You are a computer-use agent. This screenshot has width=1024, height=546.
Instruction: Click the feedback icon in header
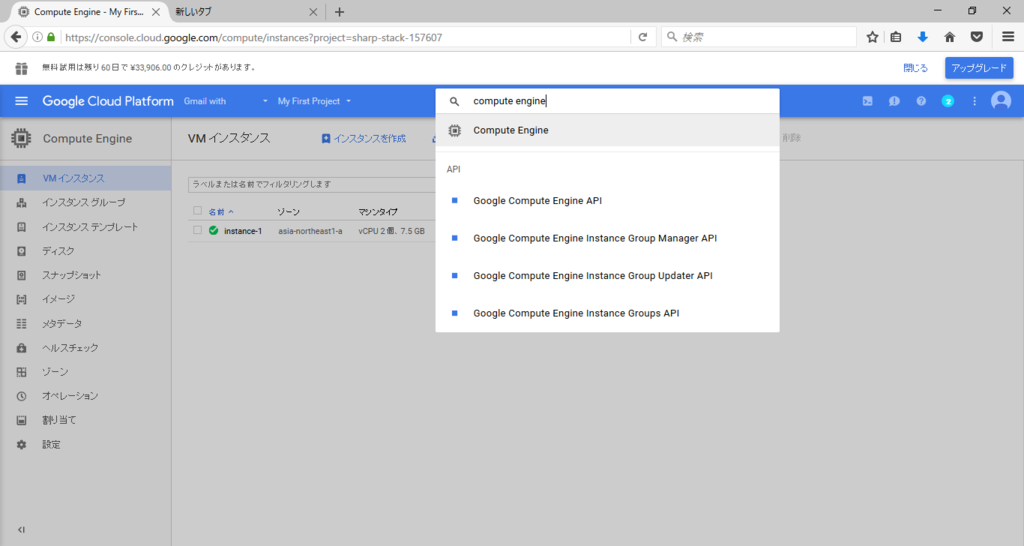click(894, 101)
